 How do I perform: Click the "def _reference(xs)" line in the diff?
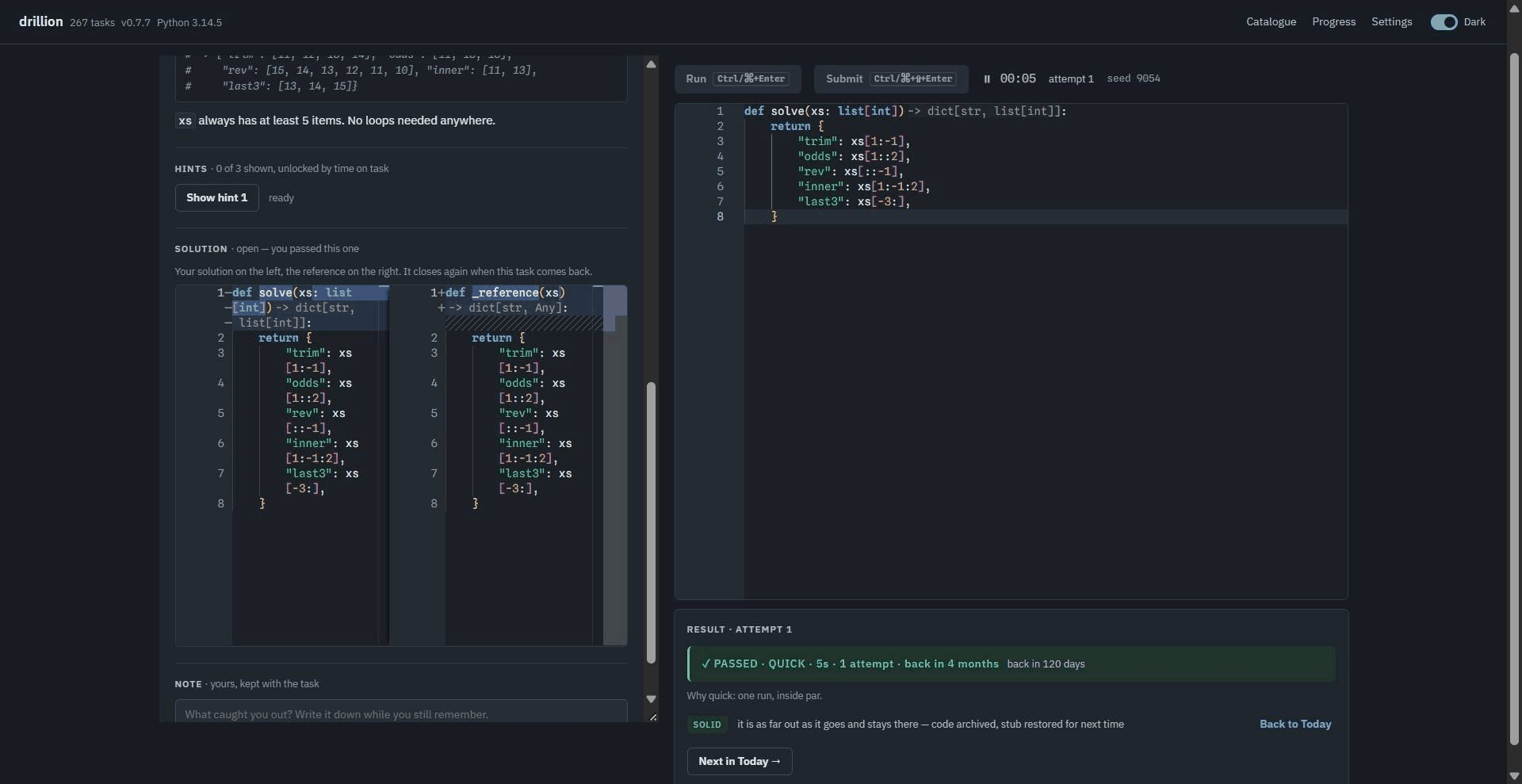505,293
